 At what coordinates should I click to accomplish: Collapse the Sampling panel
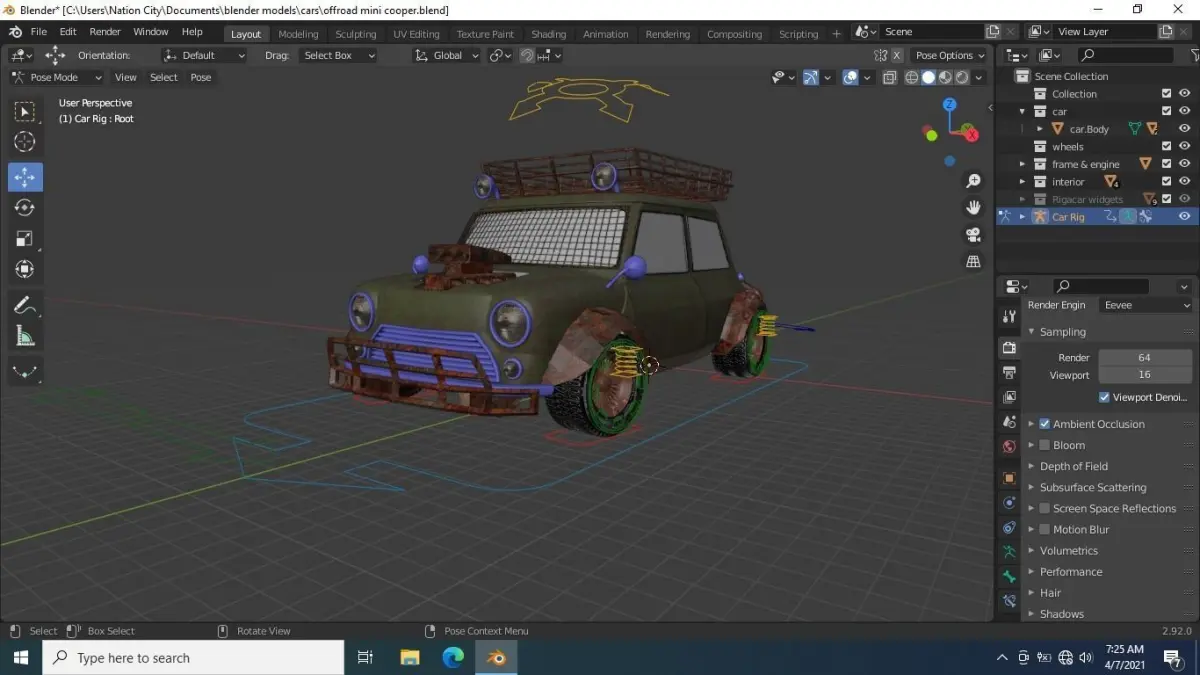click(1062, 332)
